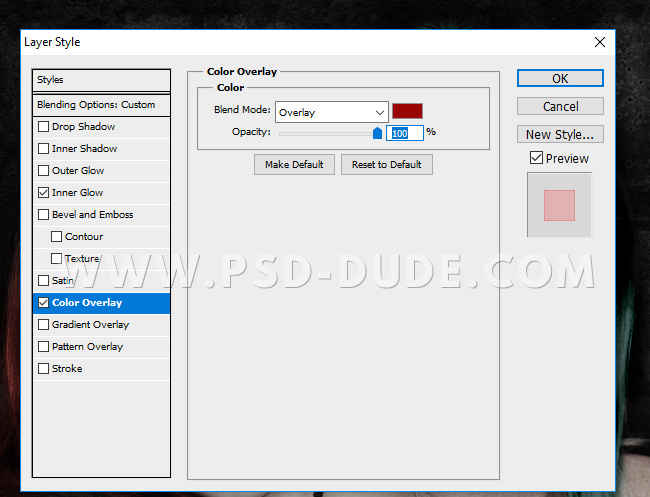
Task: Select the Inner Glow row label
Action: [x=78, y=192]
